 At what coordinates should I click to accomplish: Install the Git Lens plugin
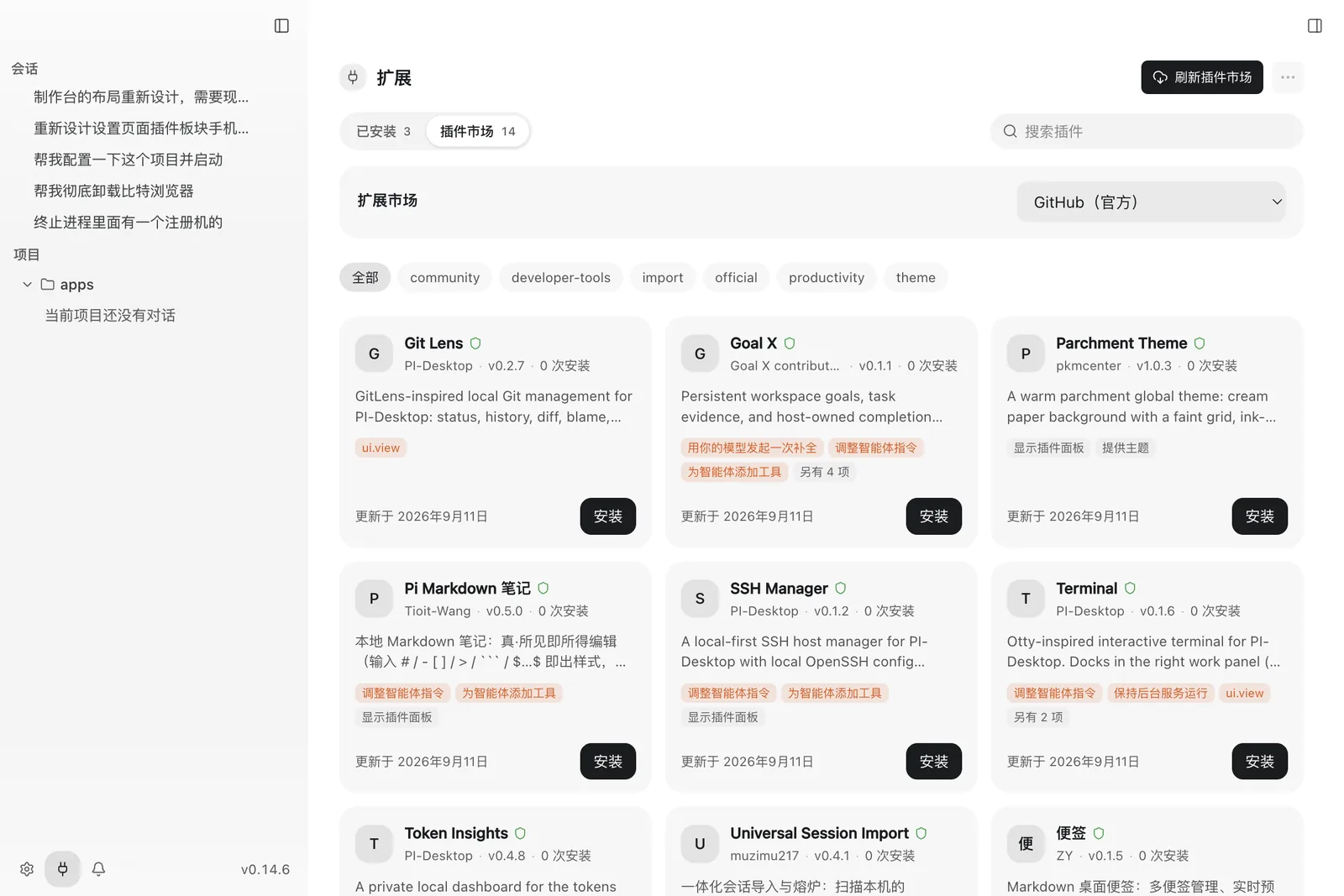tap(608, 516)
